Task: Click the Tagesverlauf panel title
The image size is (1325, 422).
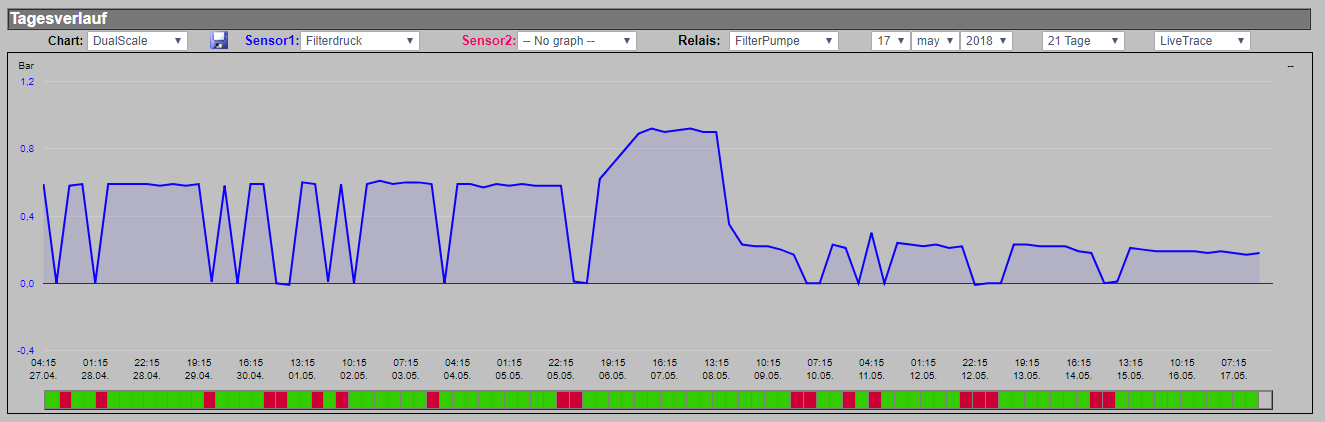Action: coord(59,19)
